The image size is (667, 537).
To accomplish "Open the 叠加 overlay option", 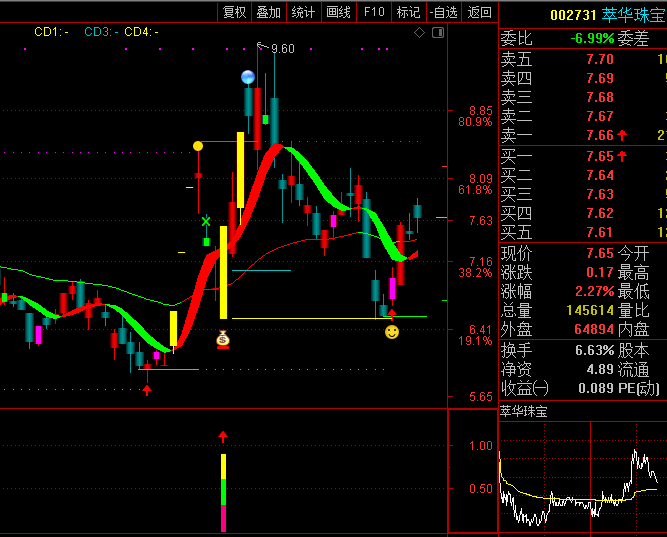I will coord(268,12).
